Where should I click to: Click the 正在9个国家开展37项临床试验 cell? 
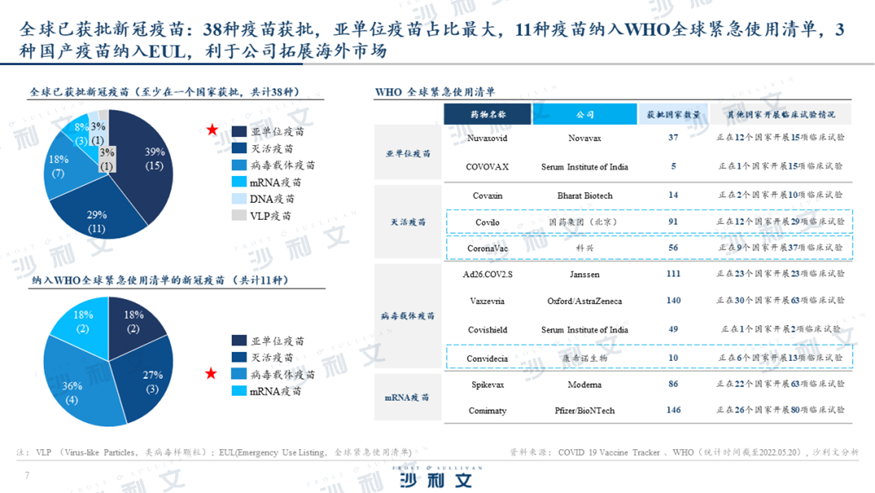tap(780, 247)
